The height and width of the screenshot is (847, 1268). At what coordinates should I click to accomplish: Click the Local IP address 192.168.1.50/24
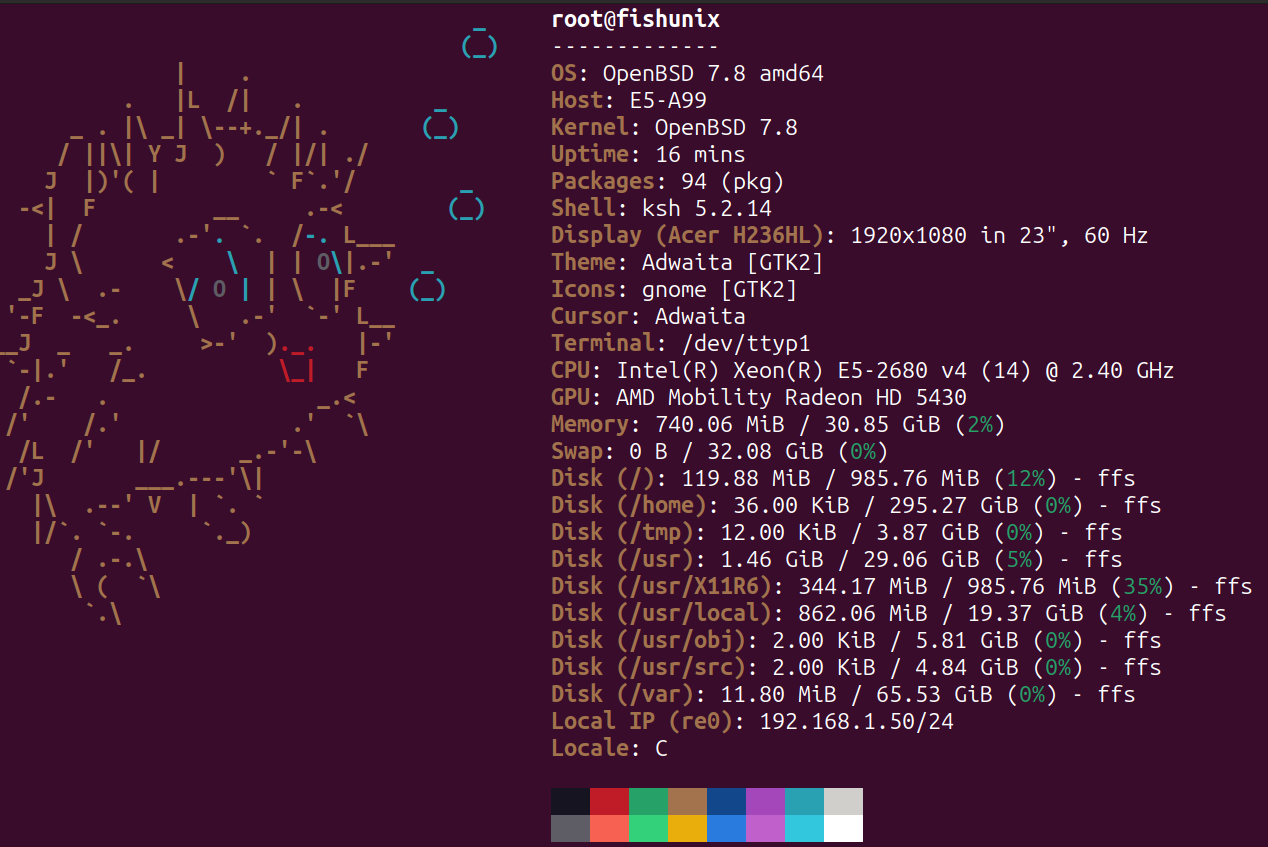tap(856, 721)
